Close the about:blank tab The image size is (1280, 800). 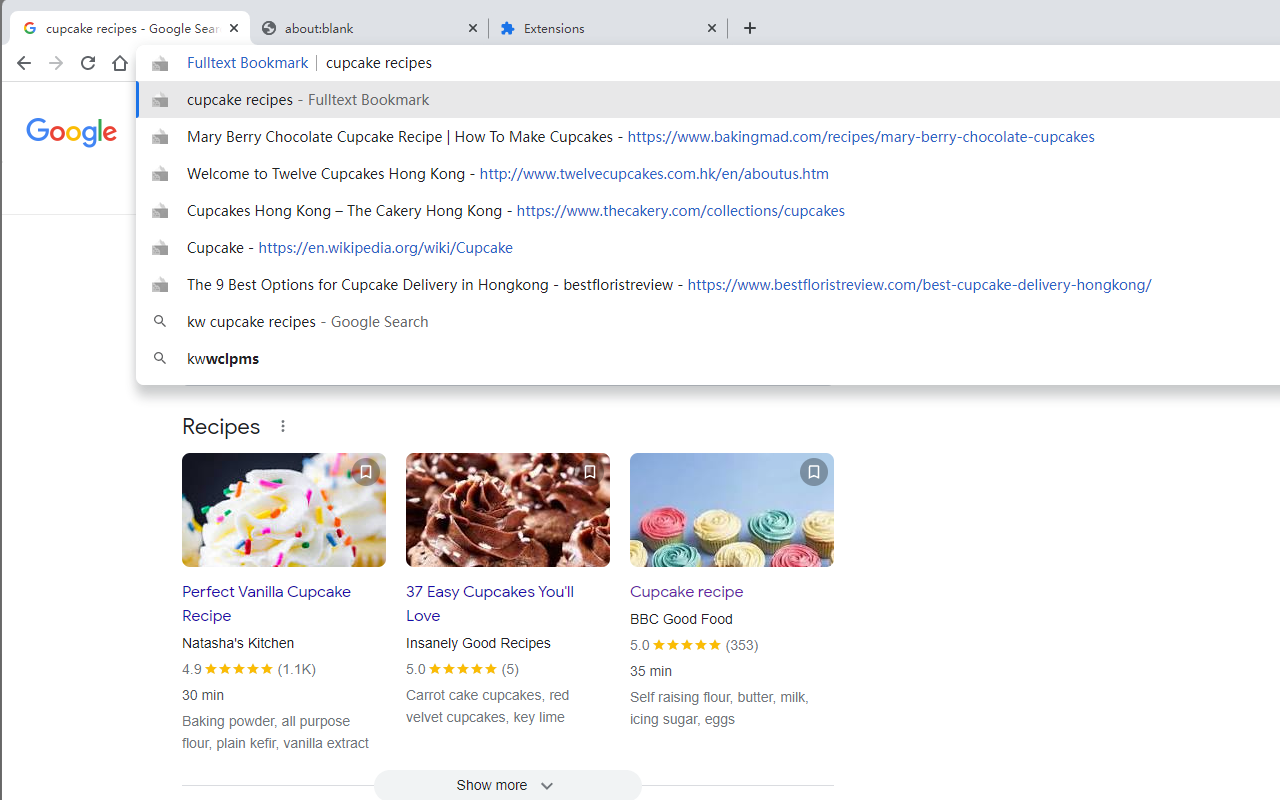473,28
